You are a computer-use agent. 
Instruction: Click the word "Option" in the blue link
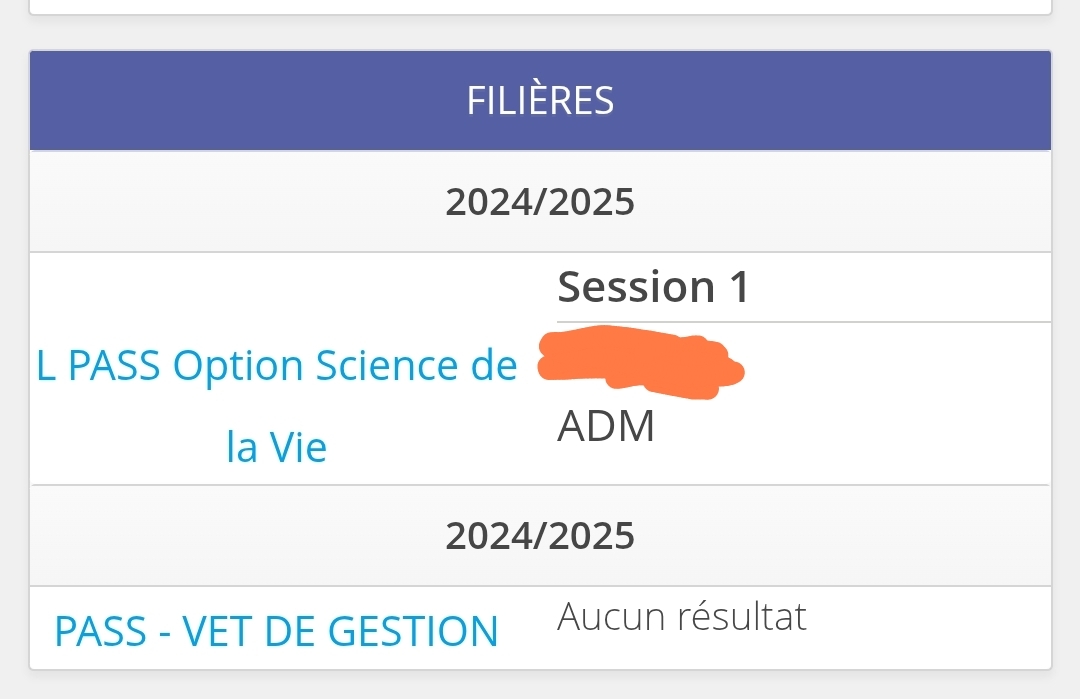click(x=239, y=367)
